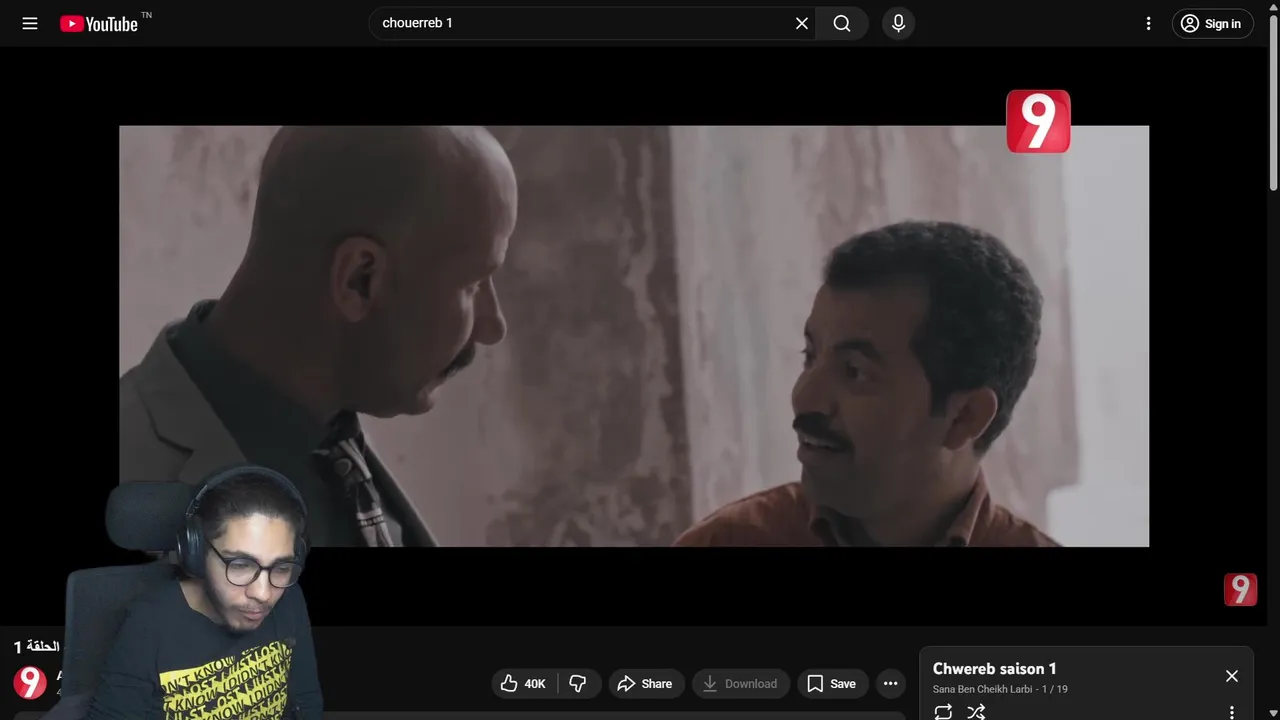The image size is (1280, 720).
Task: Go to YouTube home via logo
Action: point(98,23)
